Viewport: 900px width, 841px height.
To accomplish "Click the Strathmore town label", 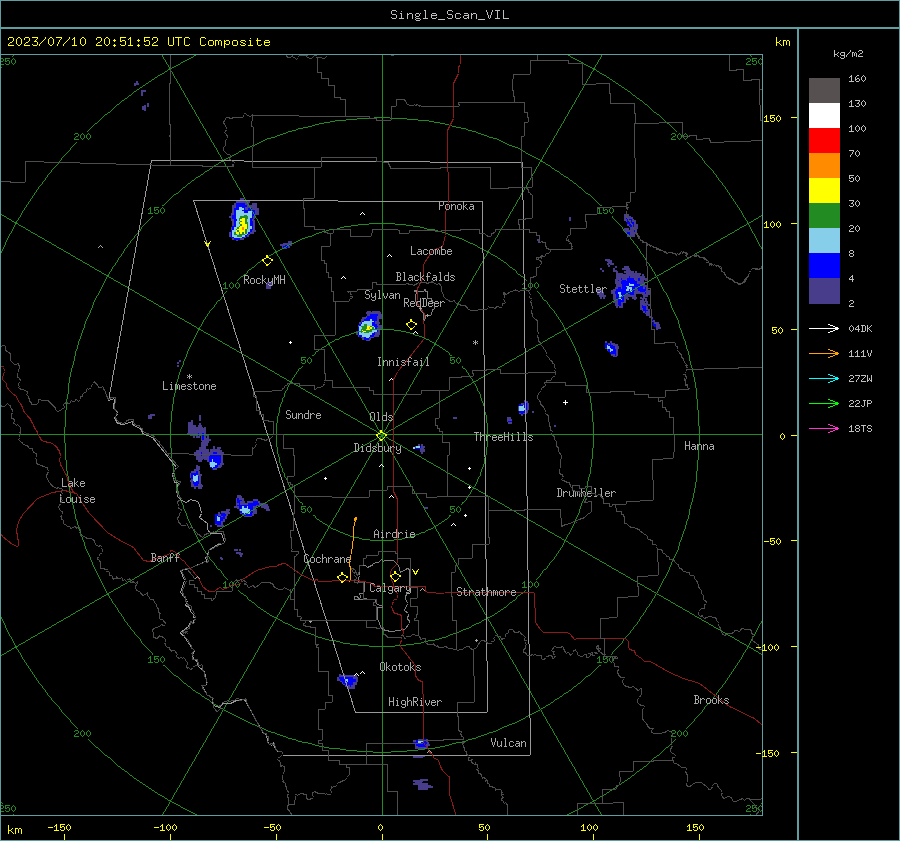I will click(486, 592).
